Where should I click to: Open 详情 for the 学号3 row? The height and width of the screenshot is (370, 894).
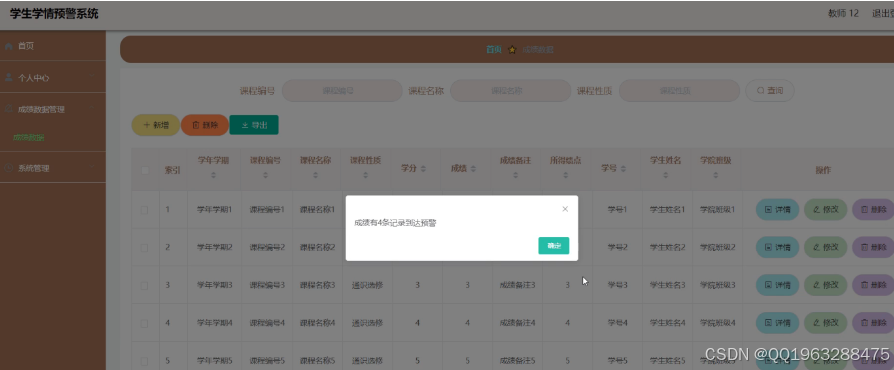[777, 285]
